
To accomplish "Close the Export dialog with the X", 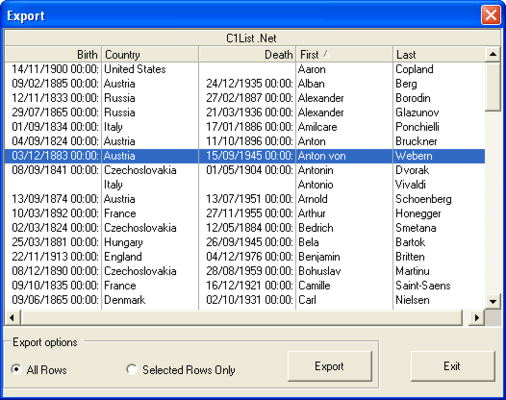I will [491, 15].
